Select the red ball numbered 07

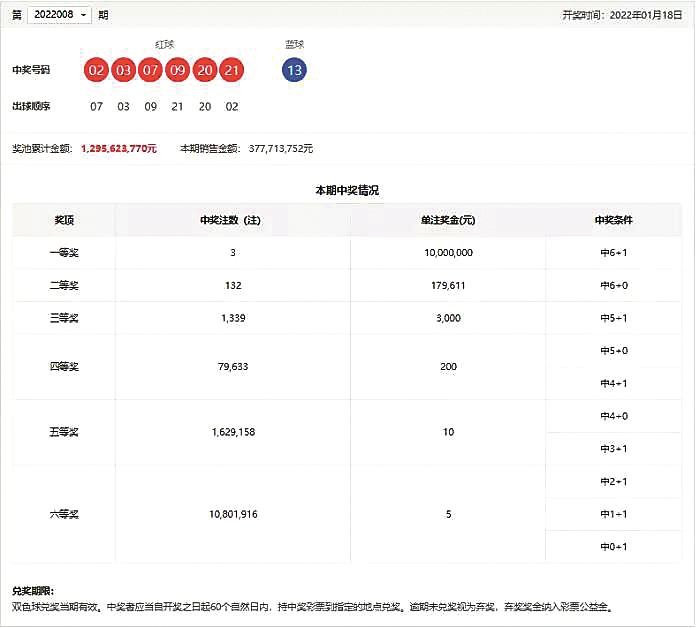coord(150,70)
